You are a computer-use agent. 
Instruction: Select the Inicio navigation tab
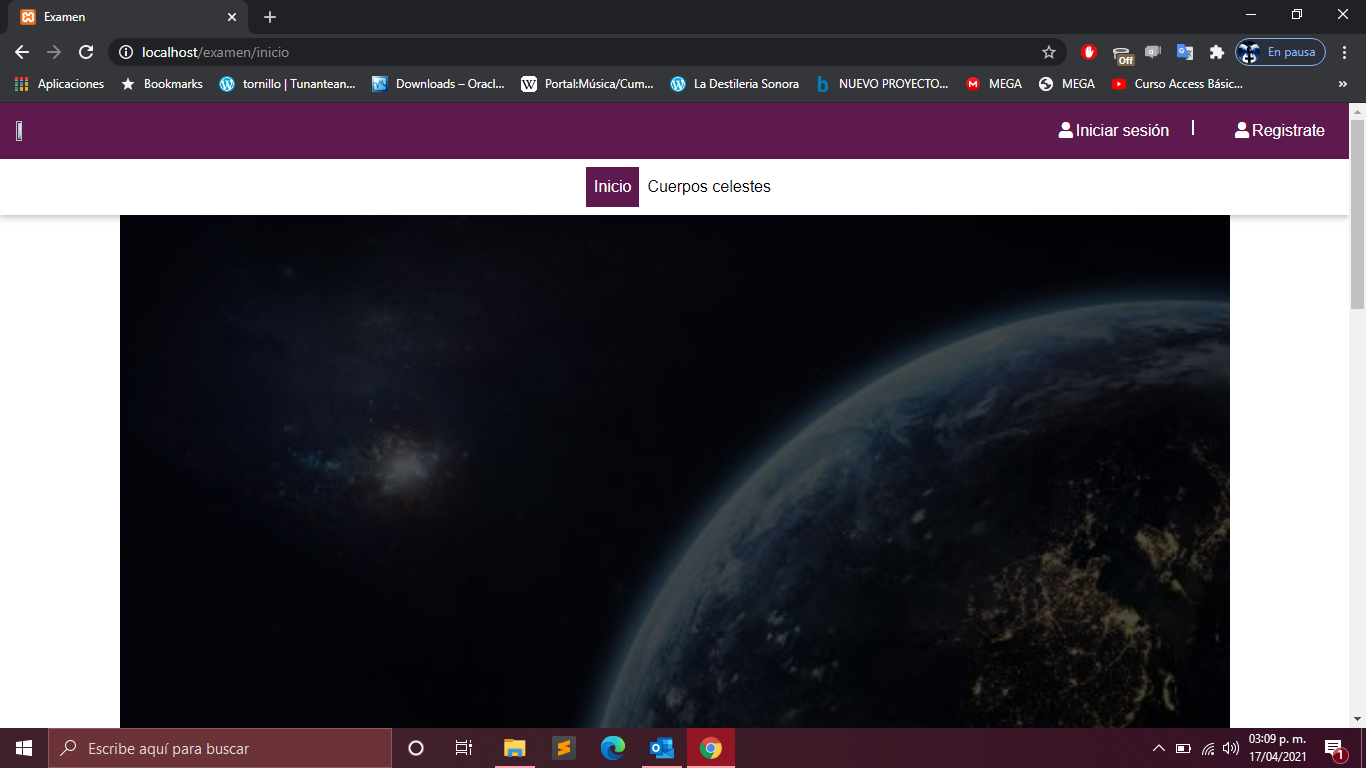(x=612, y=187)
